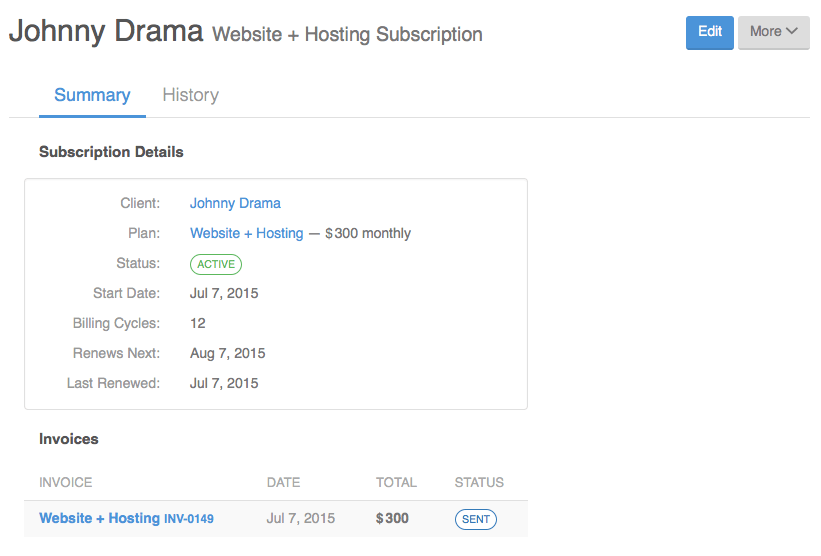Open the Website + Hosting plan link
Image resolution: width=821 pixels, height=556 pixels.
coord(247,233)
